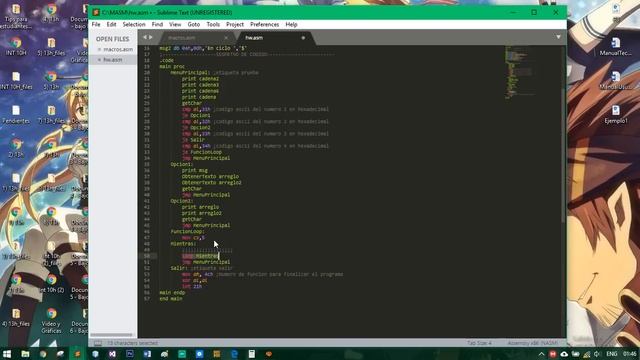Open the Tools menu
The height and width of the screenshot is (360, 640).
tap(213, 24)
